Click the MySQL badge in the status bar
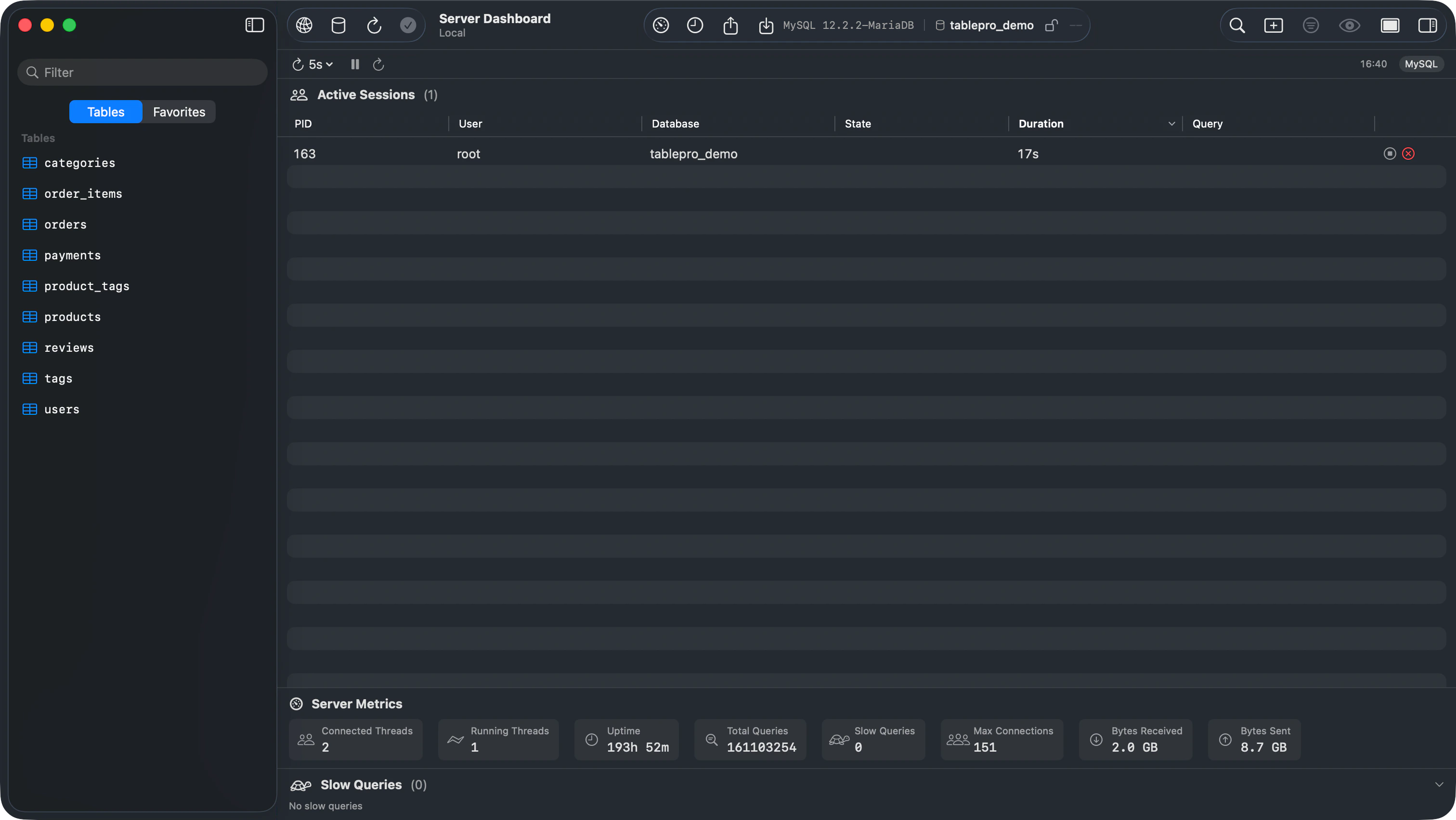The height and width of the screenshot is (820, 1456). pyautogui.click(x=1421, y=64)
